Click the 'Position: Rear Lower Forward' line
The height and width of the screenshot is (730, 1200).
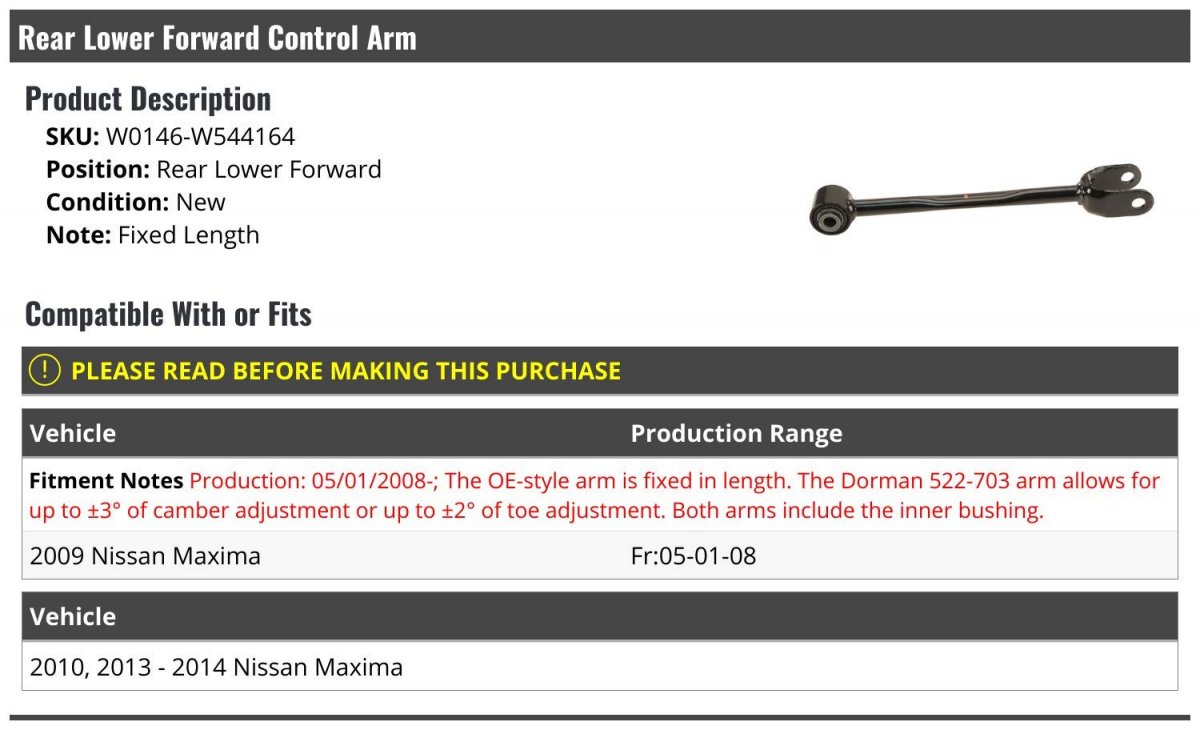click(x=214, y=169)
